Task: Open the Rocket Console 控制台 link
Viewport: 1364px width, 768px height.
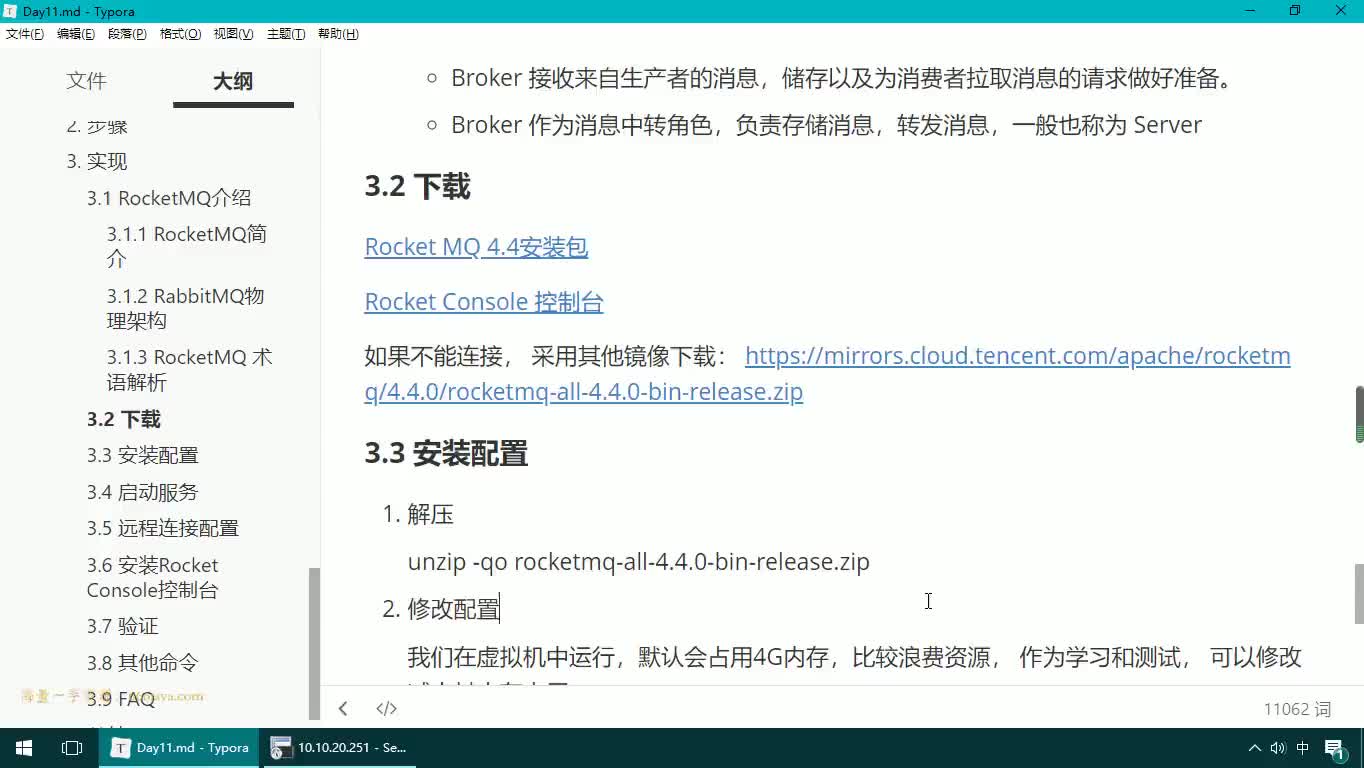Action: tap(484, 302)
